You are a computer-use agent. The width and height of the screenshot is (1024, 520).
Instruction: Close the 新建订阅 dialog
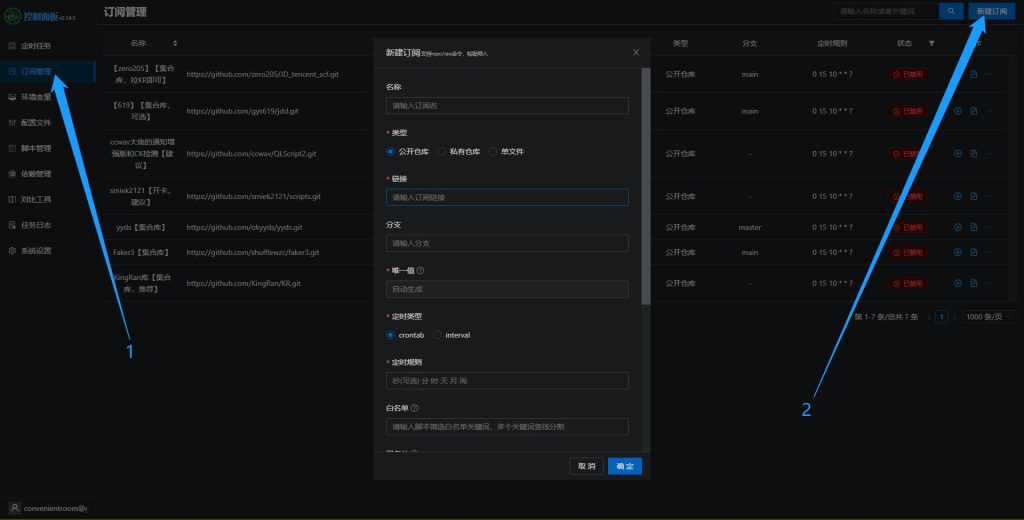pos(636,52)
